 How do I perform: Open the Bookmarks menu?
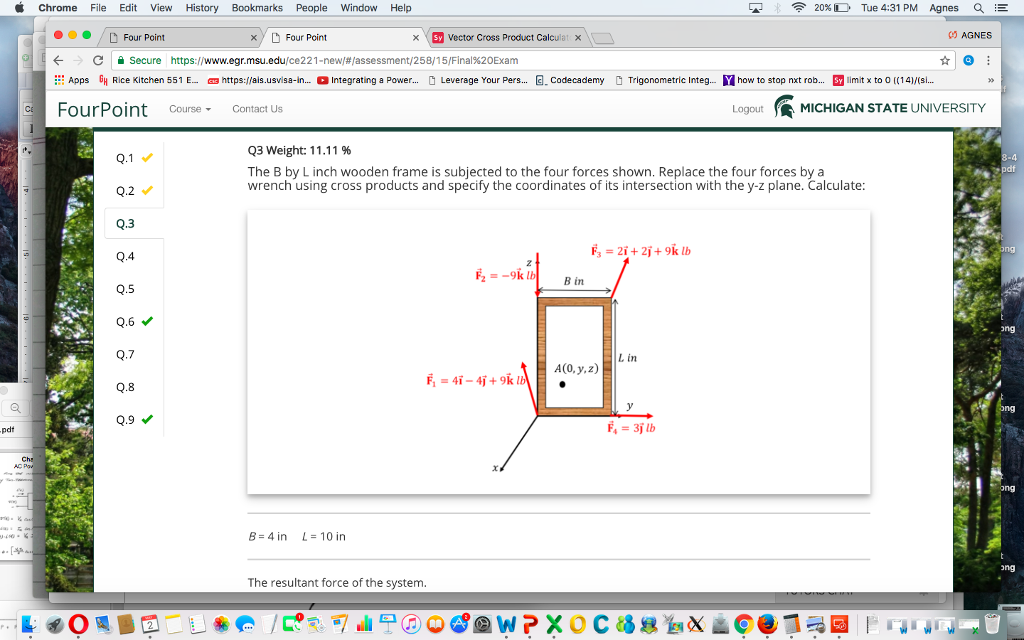tap(257, 8)
